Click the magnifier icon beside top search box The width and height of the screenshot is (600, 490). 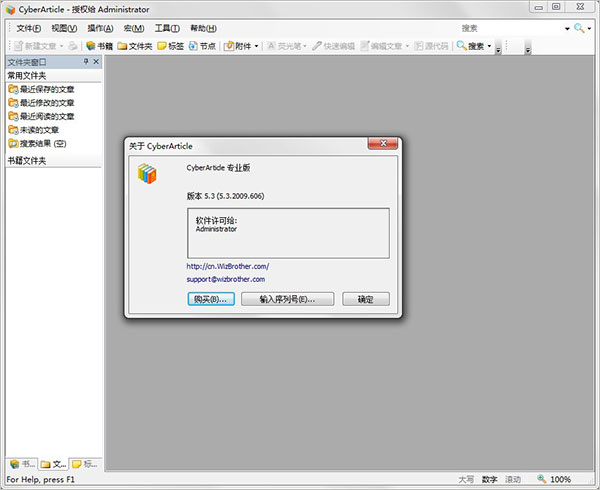click(x=579, y=28)
